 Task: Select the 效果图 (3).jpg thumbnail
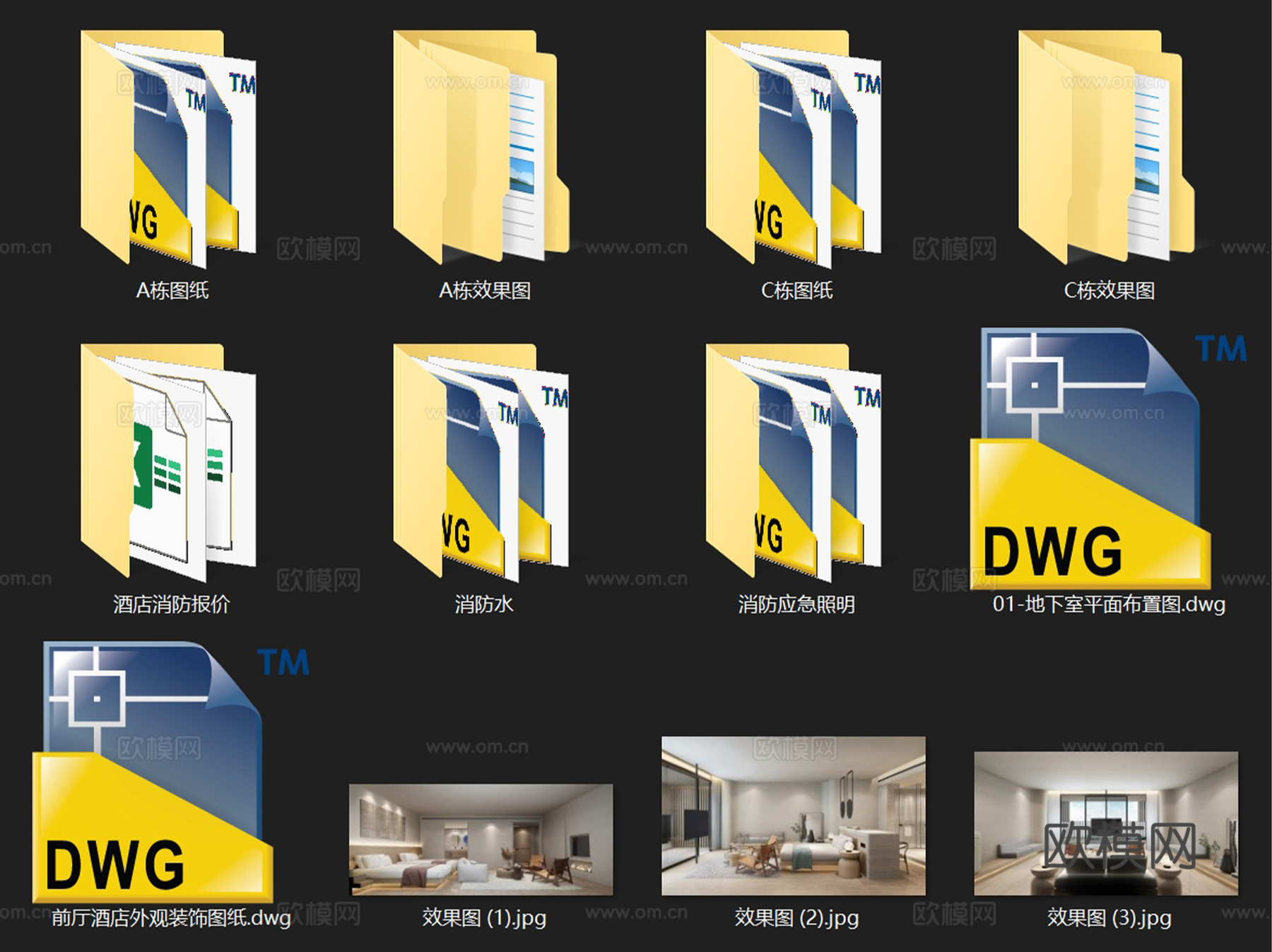[1106, 823]
